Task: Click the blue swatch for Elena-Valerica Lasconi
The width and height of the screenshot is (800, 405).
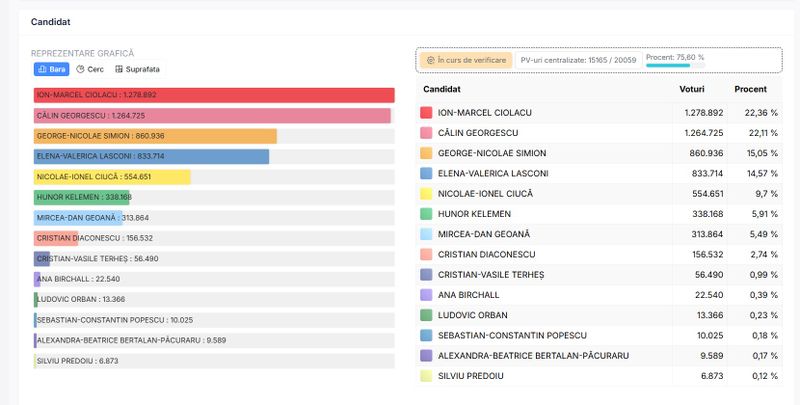Action: coord(427,173)
